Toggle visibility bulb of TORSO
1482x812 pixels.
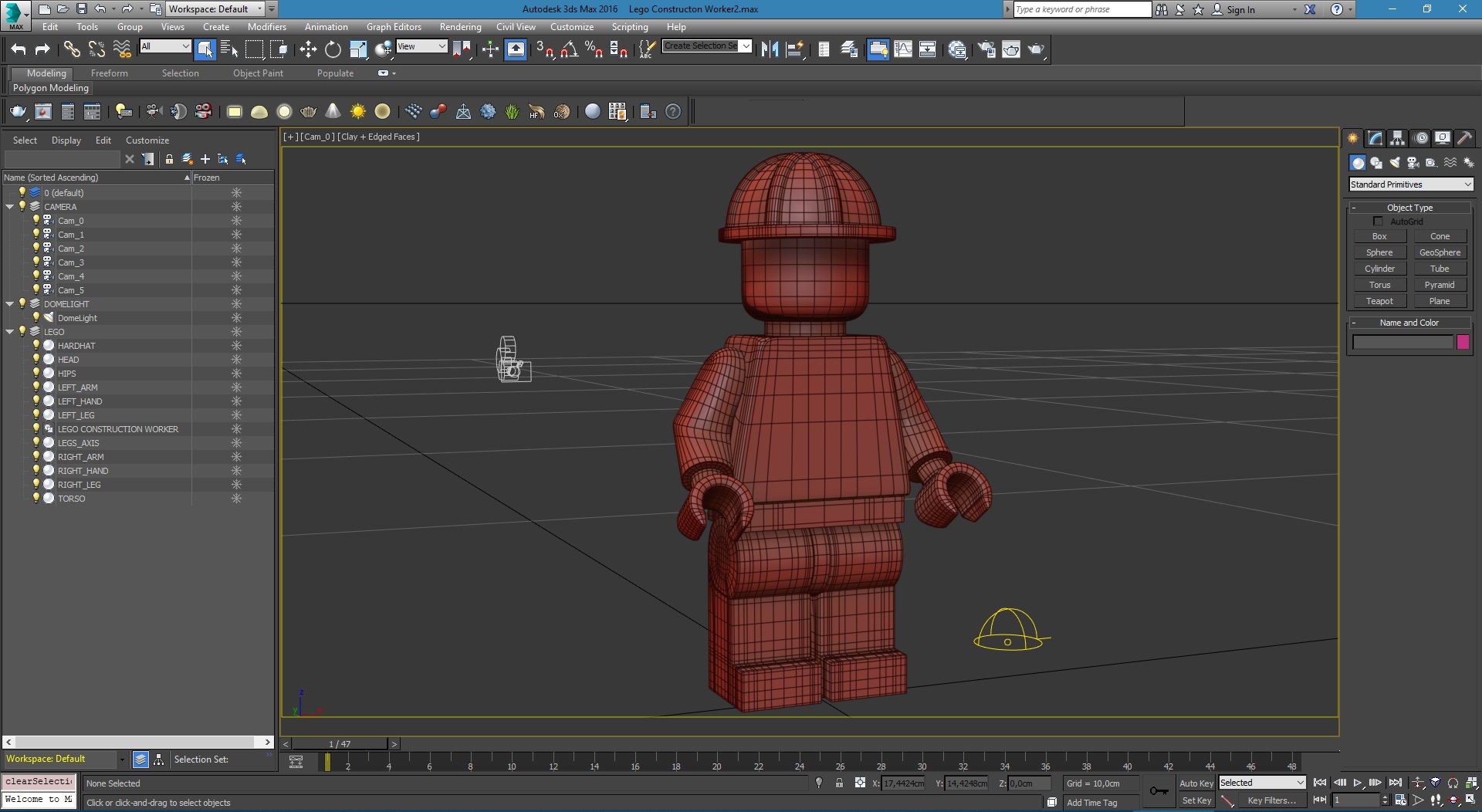36,498
